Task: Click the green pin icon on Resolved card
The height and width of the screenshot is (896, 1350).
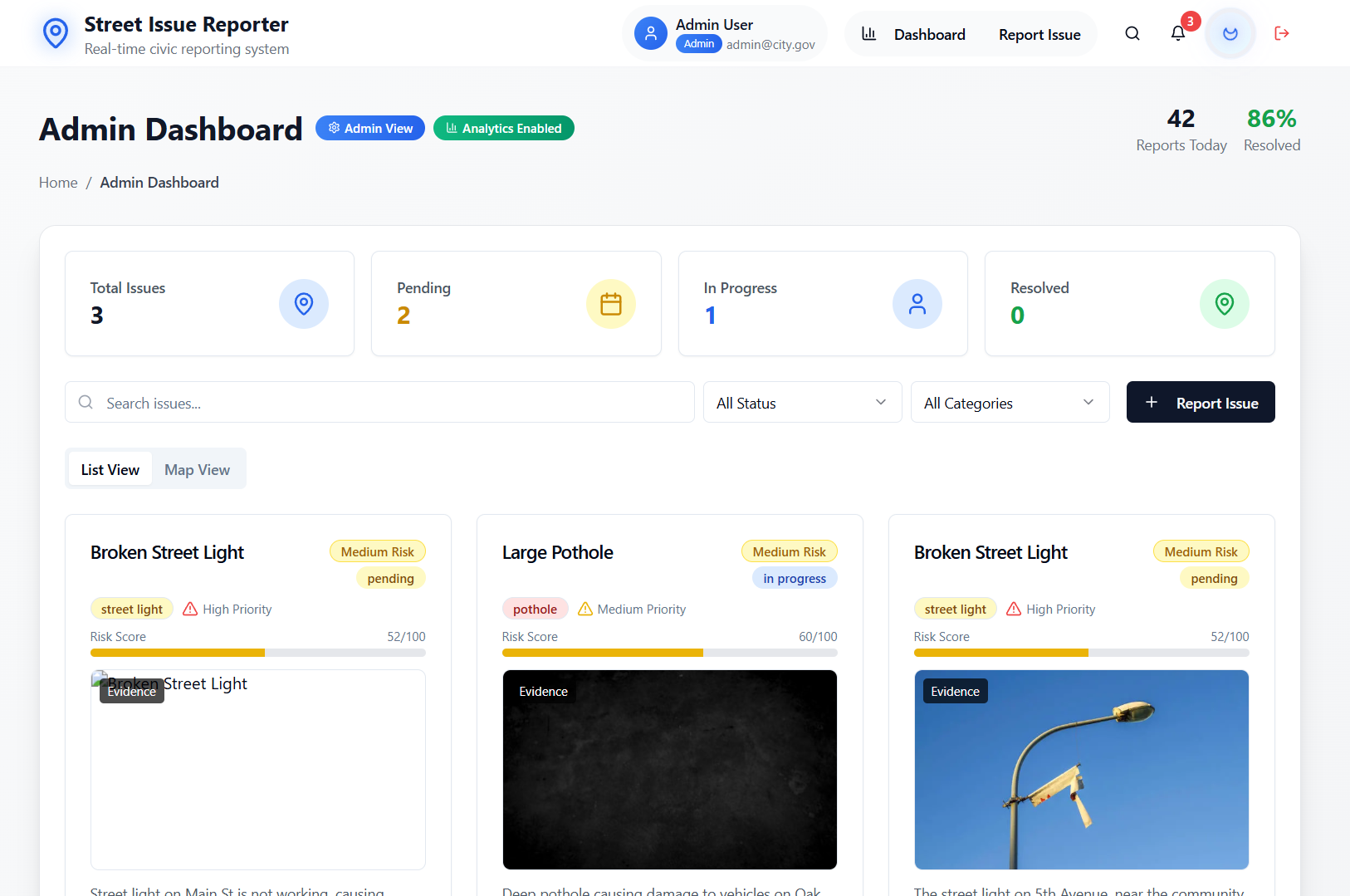Action: click(x=1225, y=304)
